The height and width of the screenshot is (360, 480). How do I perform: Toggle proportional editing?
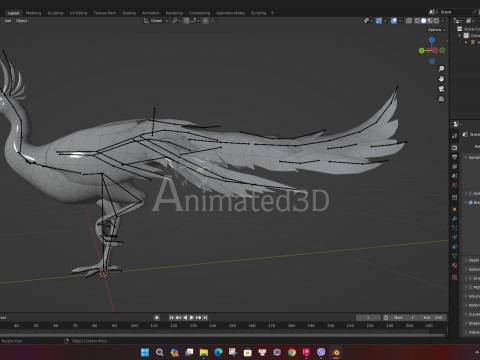pyautogui.click(x=205, y=21)
